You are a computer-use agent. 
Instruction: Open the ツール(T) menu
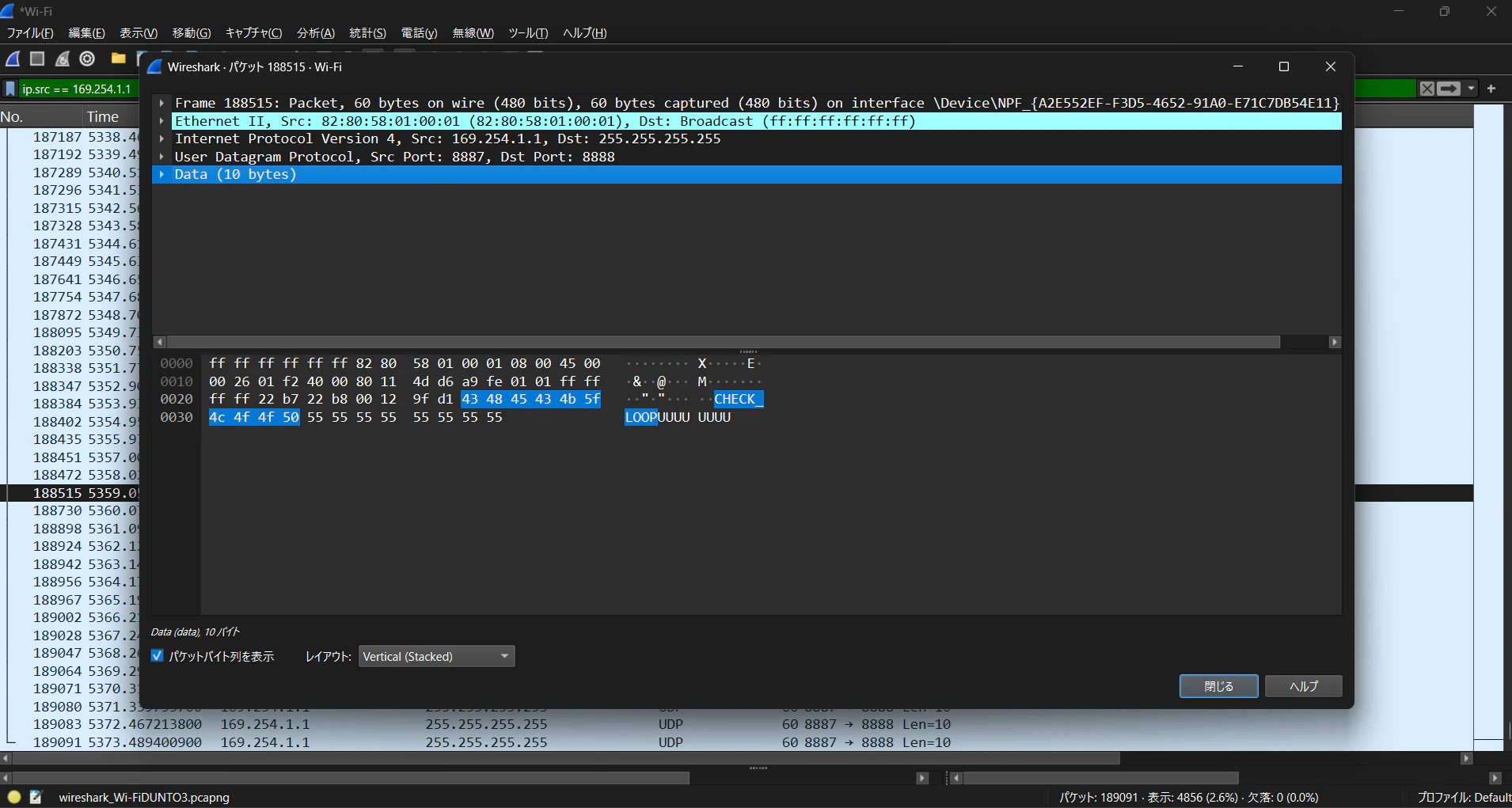coord(528,33)
